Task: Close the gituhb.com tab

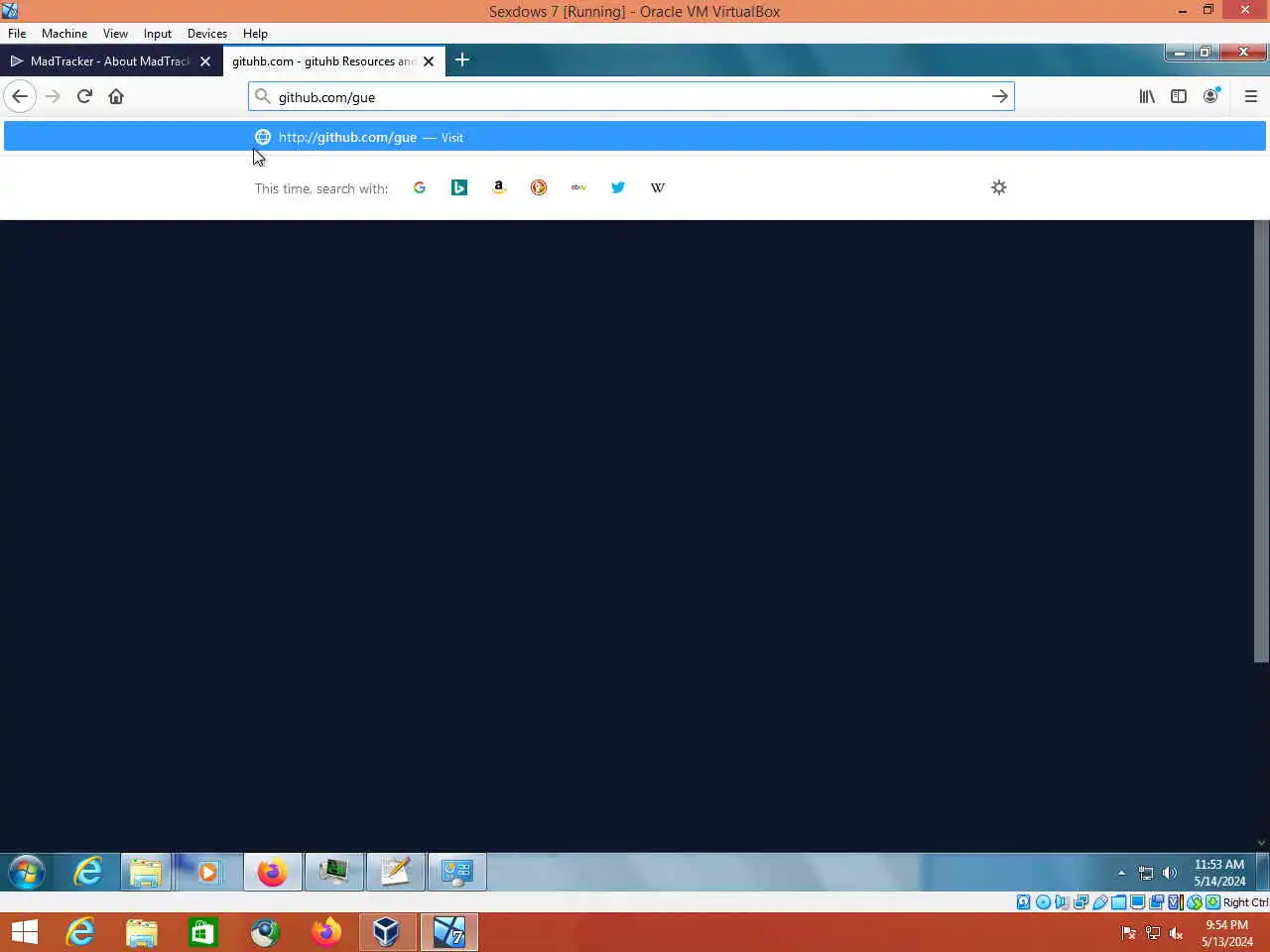Action: 429,61
